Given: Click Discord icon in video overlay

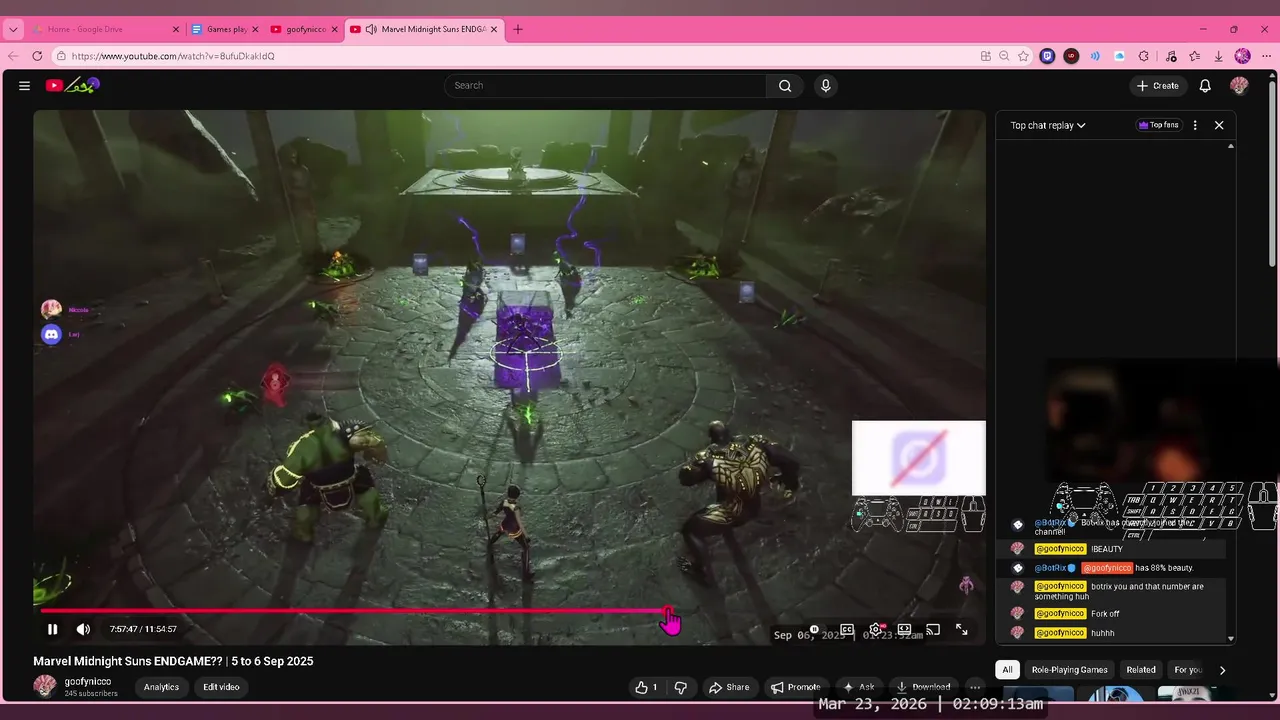Looking at the screenshot, I should (x=51, y=335).
